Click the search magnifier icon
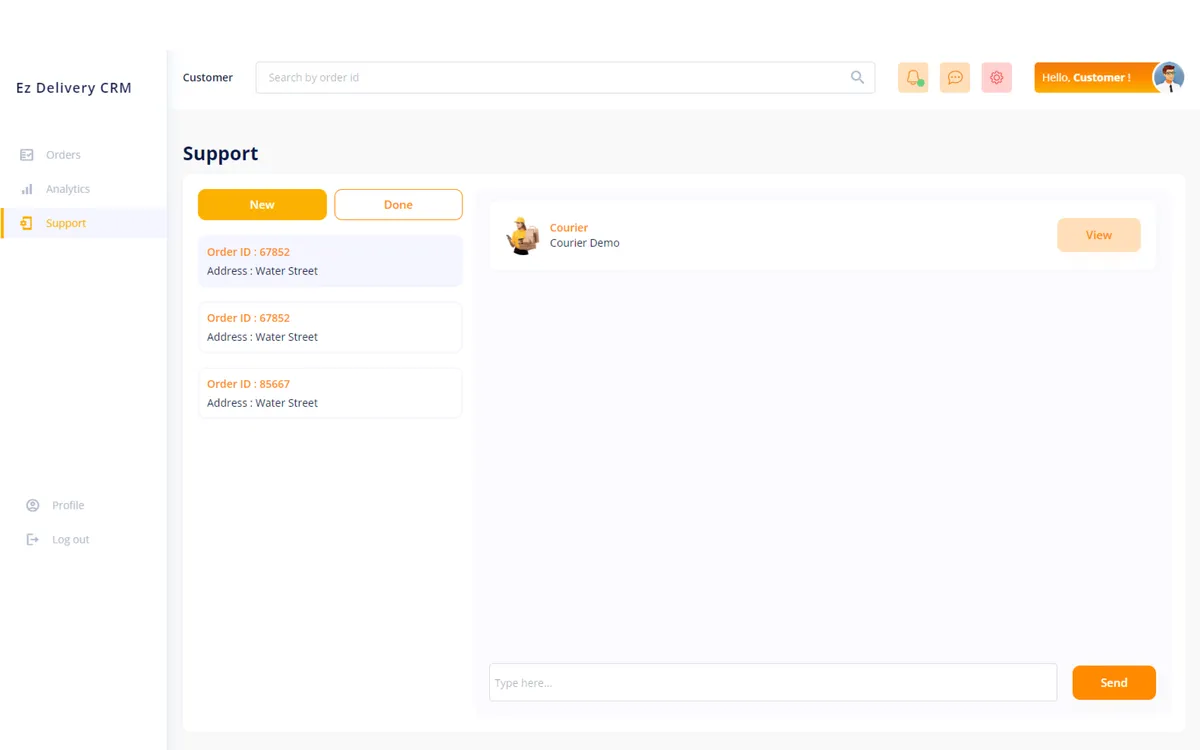The width and height of the screenshot is (1200, 750). 857,77
